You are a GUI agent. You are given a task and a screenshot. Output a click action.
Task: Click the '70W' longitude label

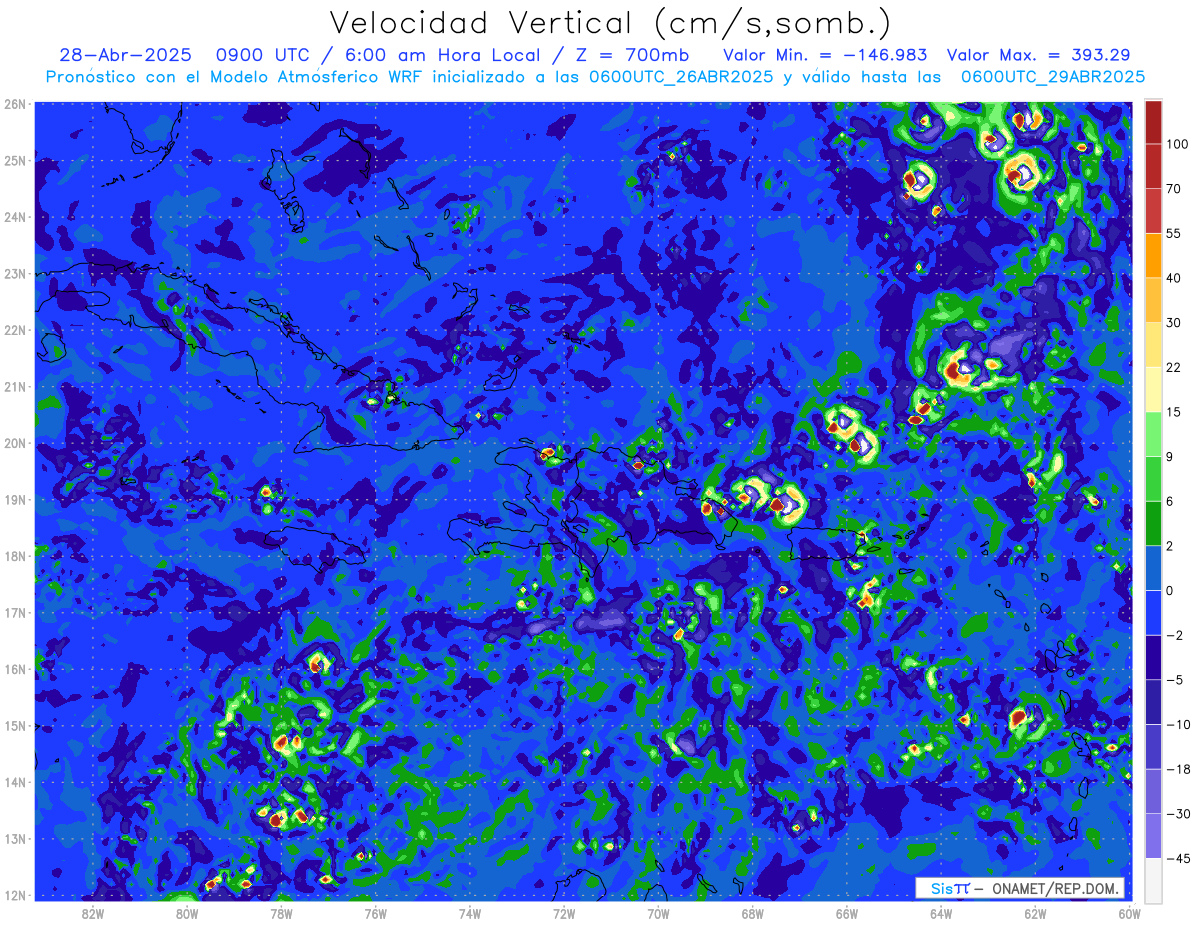point(658,912)
